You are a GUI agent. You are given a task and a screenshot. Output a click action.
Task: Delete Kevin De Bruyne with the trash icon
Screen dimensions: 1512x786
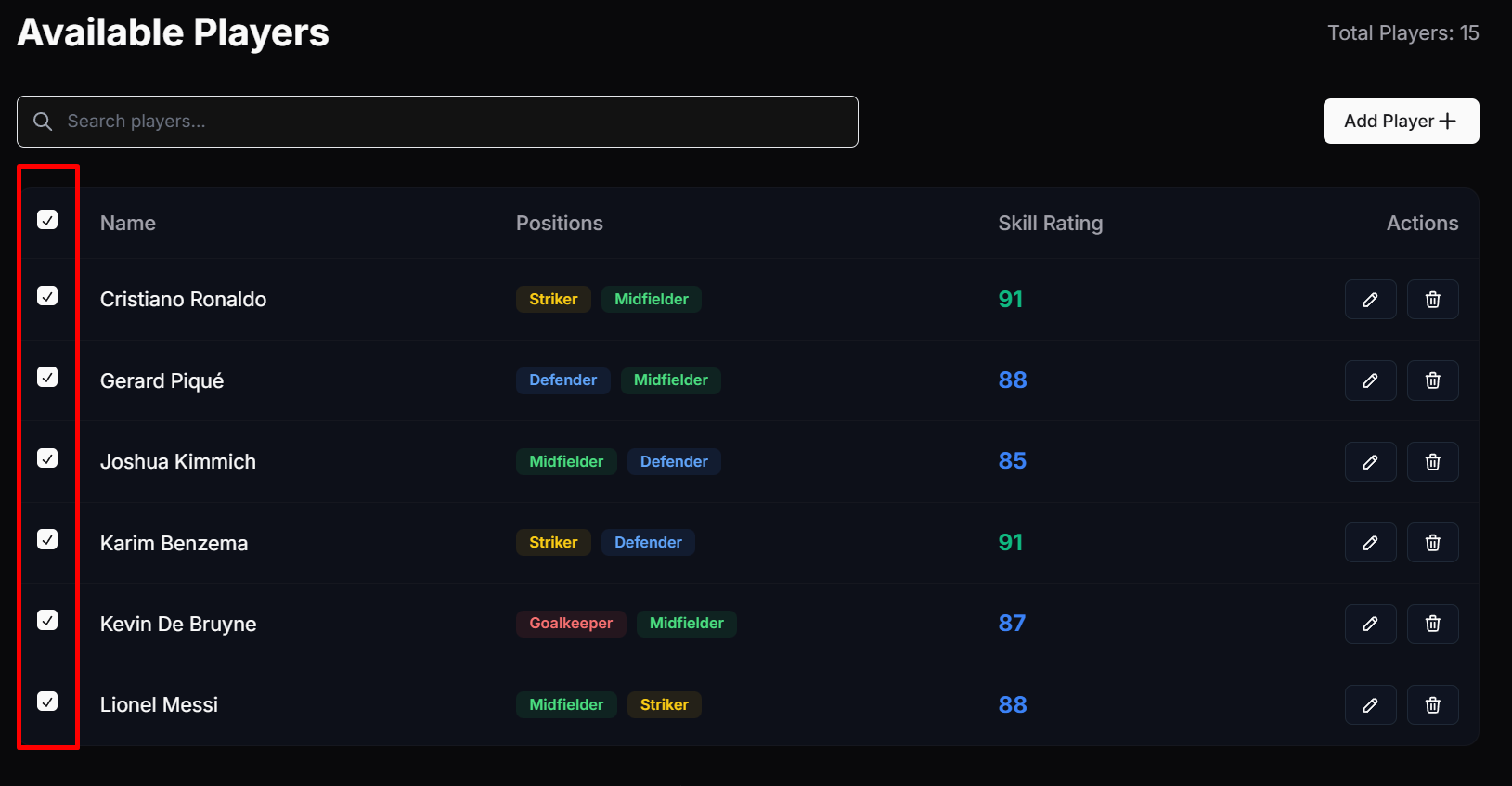pos(1432,624)
